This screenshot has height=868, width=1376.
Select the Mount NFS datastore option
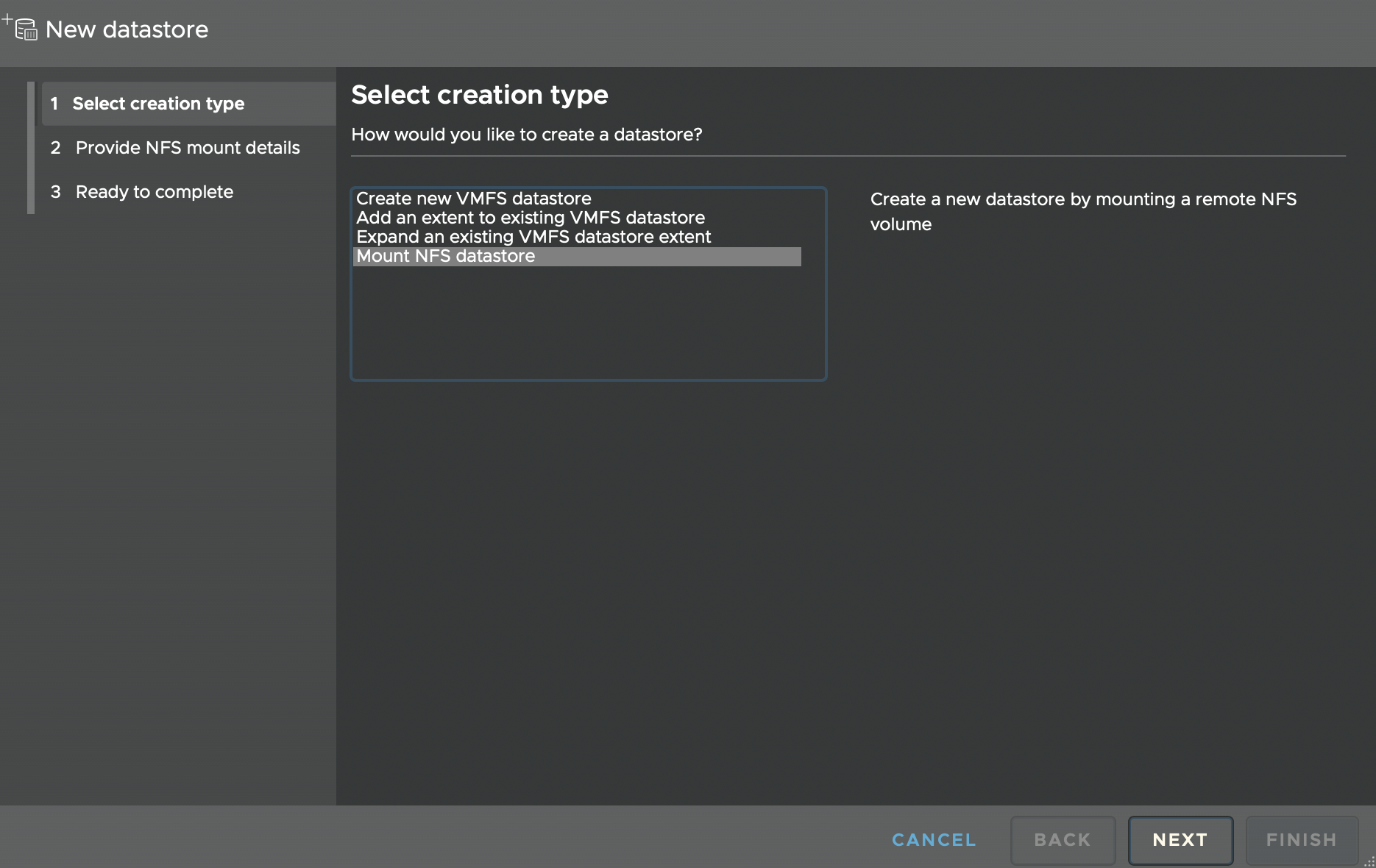pos(445,255)
